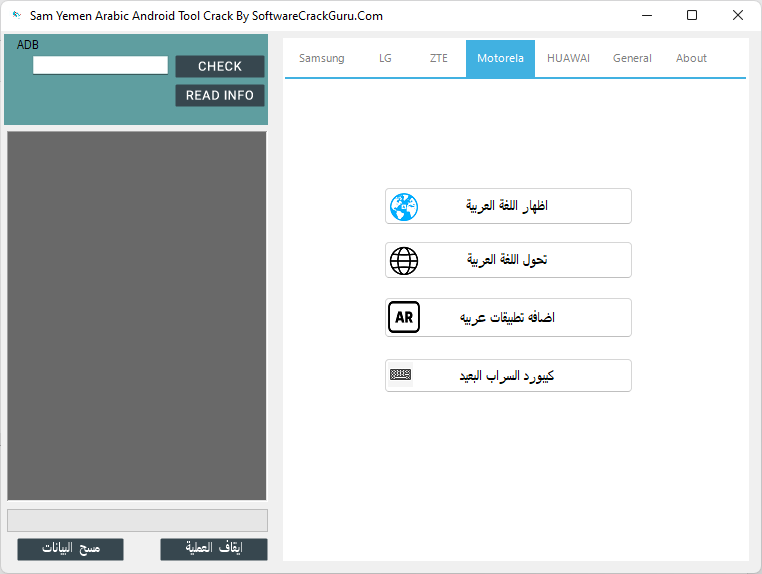Screen dimensions: 762x574
Task: Click the اظهار اللغة العربية button text
Action: coord(507,206)
